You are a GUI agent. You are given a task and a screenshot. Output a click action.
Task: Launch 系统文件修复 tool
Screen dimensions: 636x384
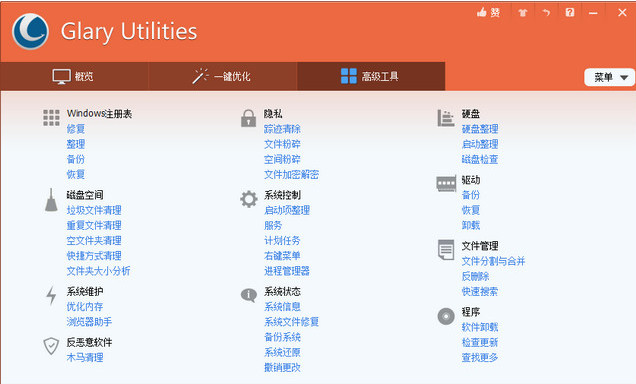(292, 322)
